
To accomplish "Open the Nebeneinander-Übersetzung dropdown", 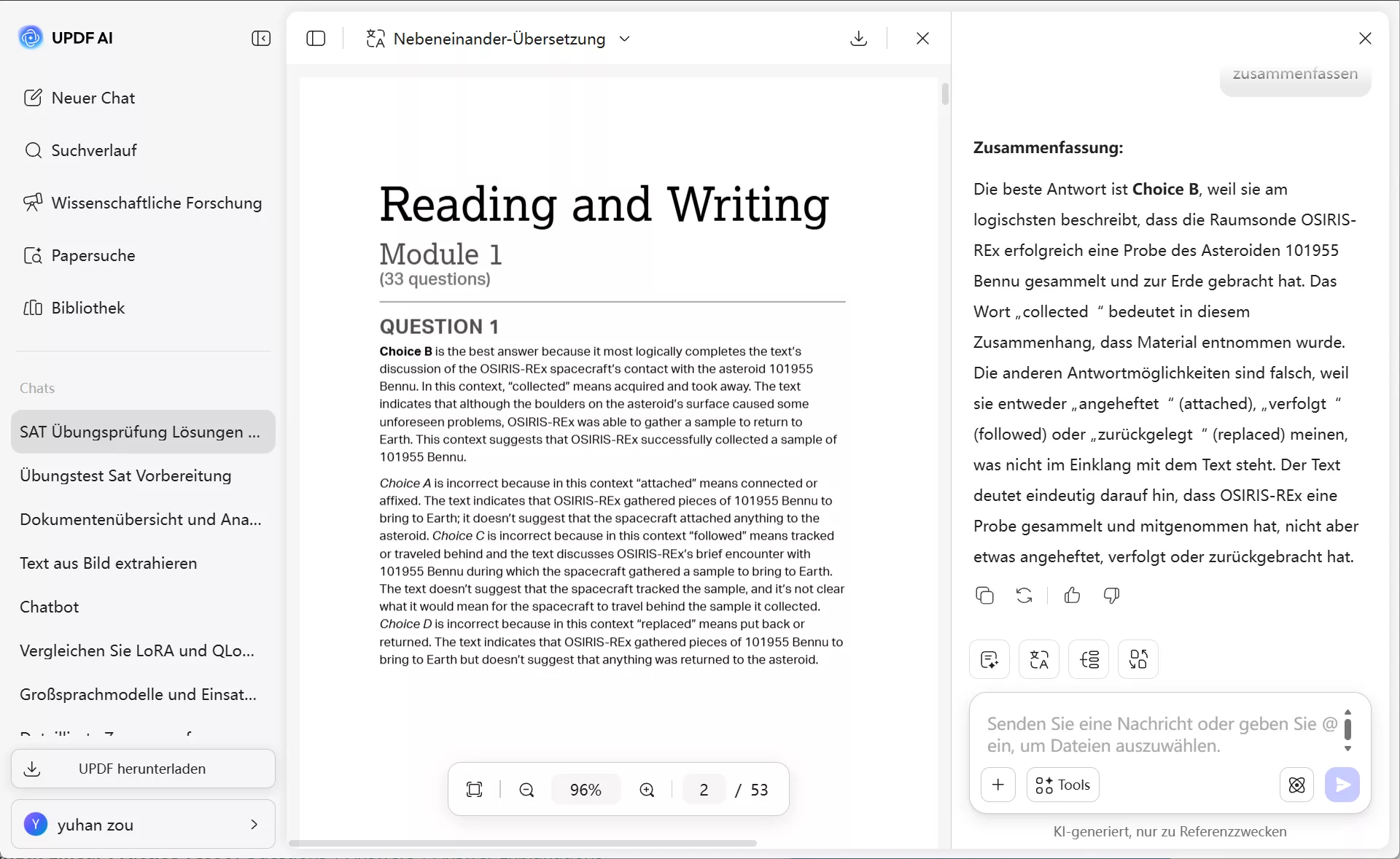I will click(x=624, y=39).
